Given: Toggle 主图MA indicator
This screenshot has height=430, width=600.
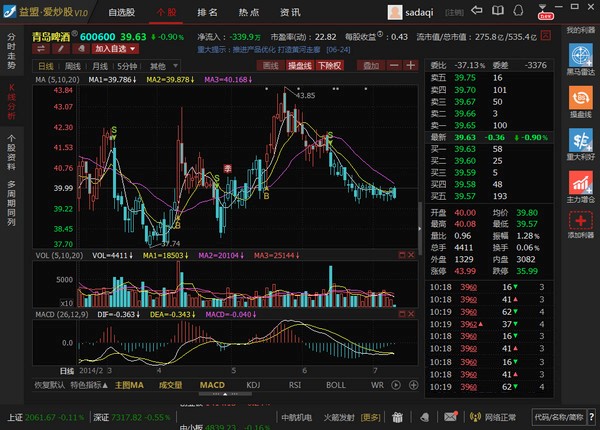Looking at the screenshot, I should coord(129,385).
